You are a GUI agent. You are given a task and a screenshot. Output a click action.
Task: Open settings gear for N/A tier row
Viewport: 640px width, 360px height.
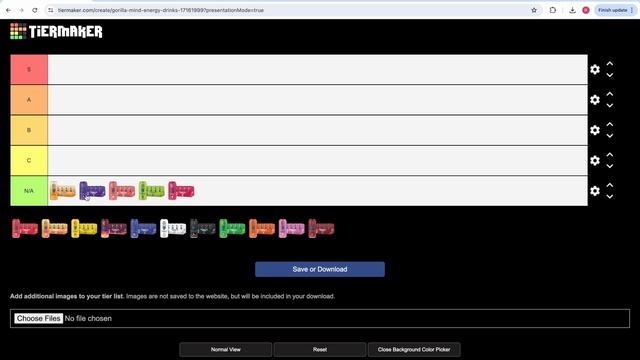[595, 191]
